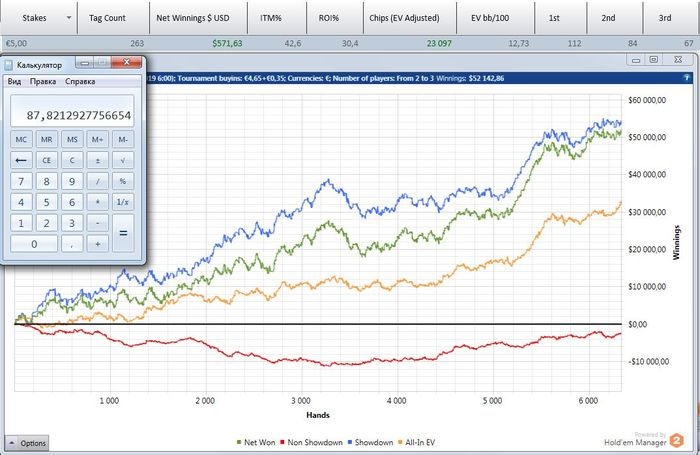Close the Calculator window
The image size is (700, 455).
[x=126, y=63]
